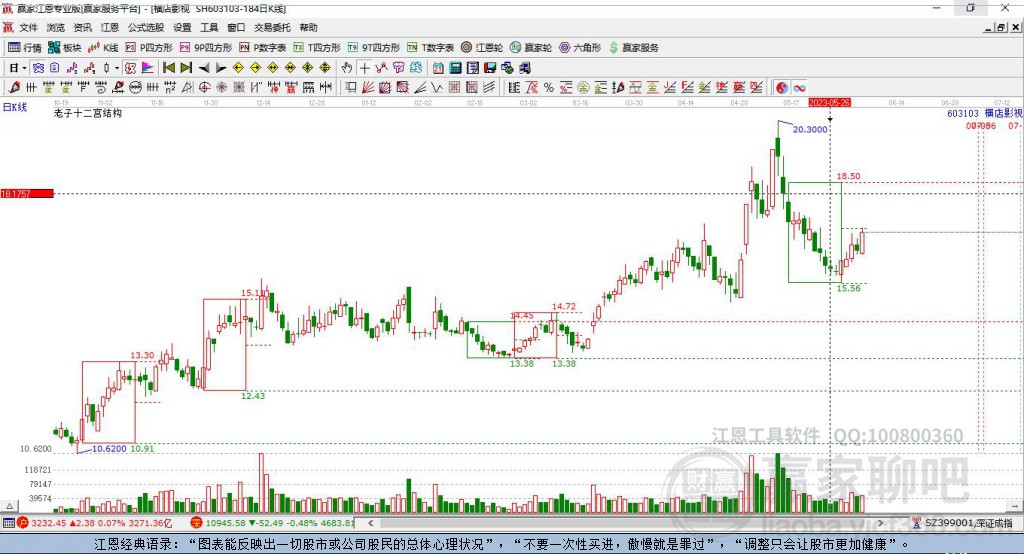Screen dimensions: 1024x554
Task: Open the 资讯 menu
Action: (x=82, y=27)
